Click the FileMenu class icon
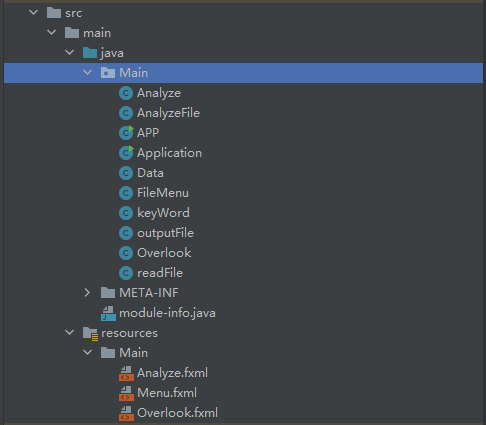The image size is (486, 425). (x=126, y=193)
